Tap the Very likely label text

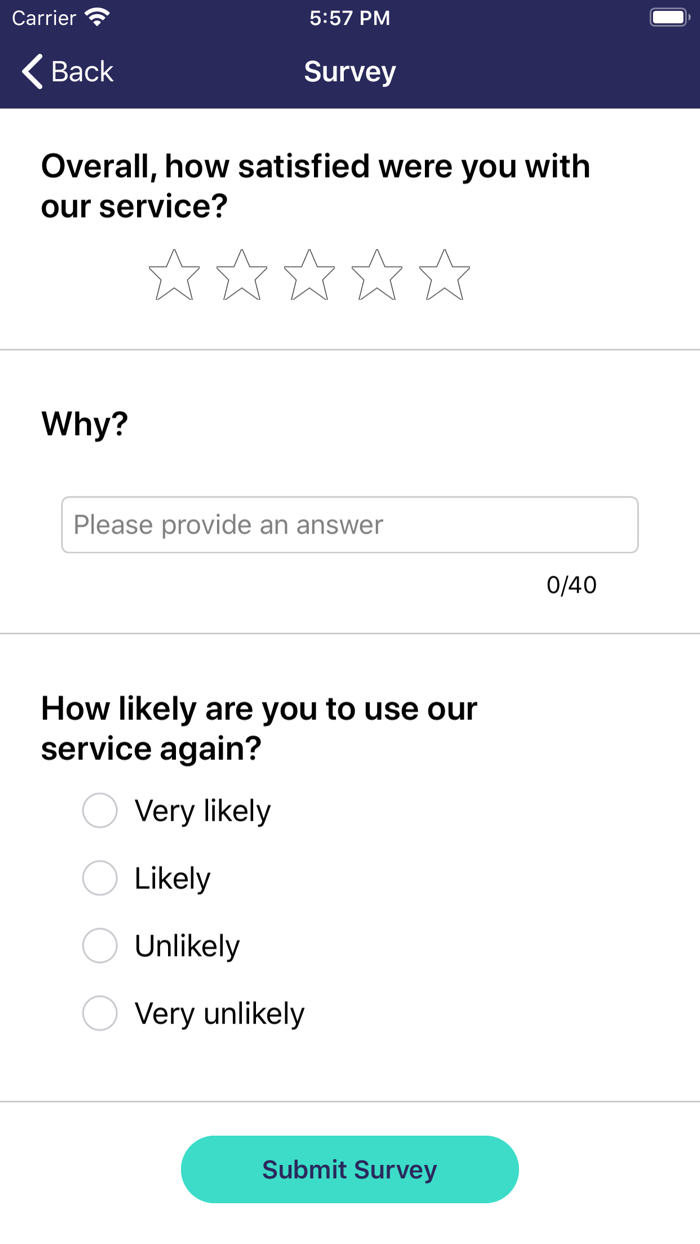[202, 811]
